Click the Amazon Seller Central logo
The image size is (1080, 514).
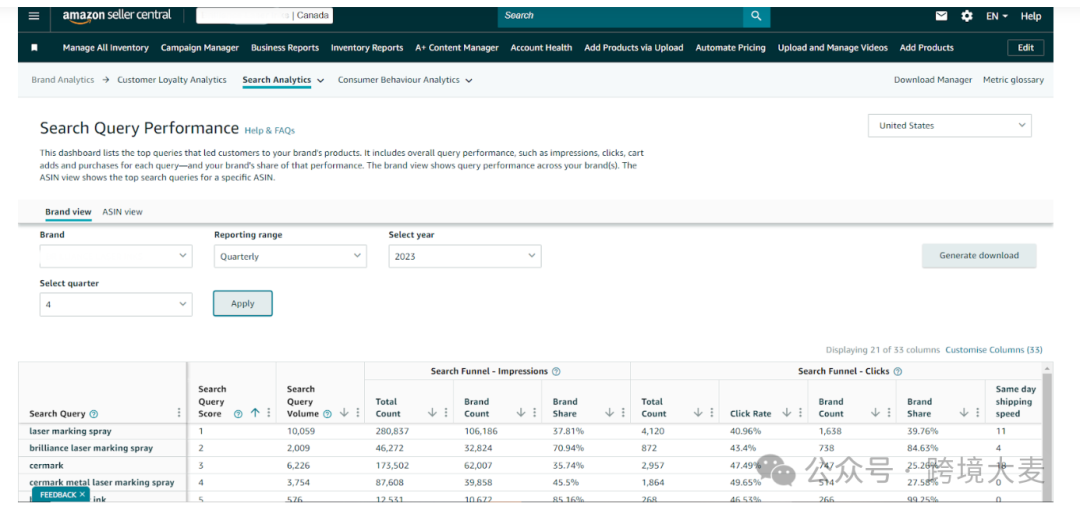[x=117, y=17]
